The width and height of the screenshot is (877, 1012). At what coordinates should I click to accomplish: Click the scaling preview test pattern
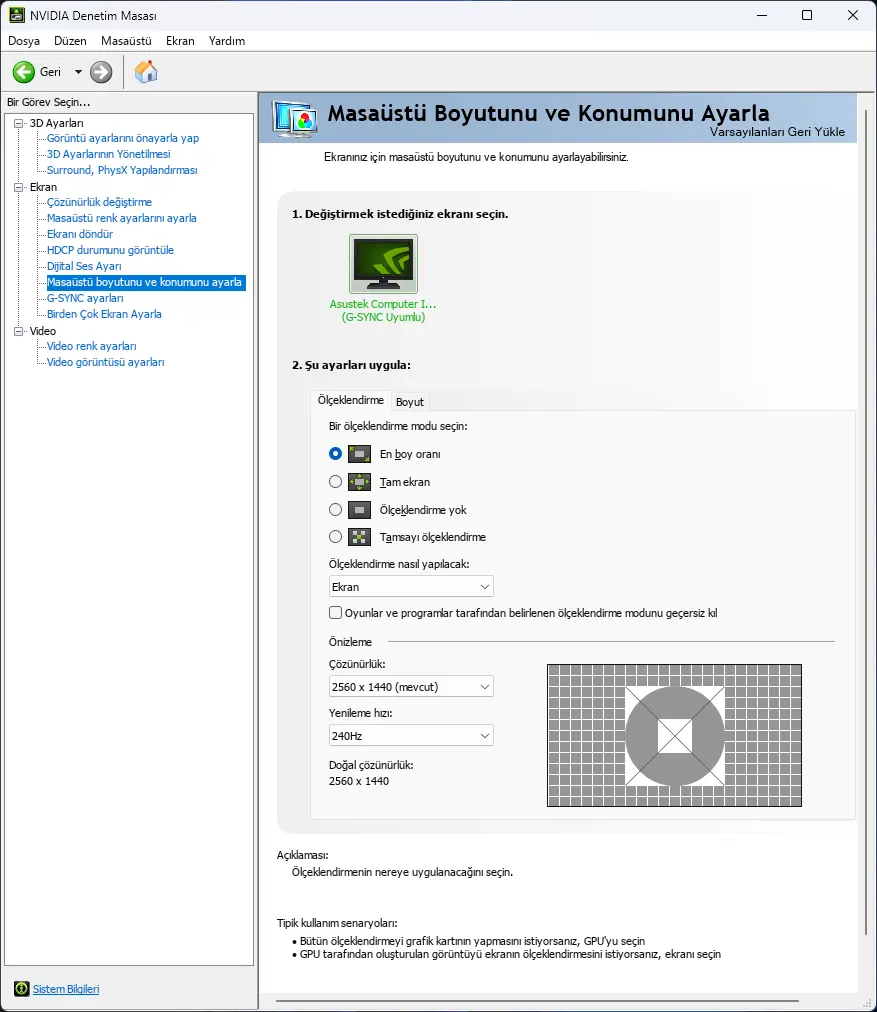(674, 736)
